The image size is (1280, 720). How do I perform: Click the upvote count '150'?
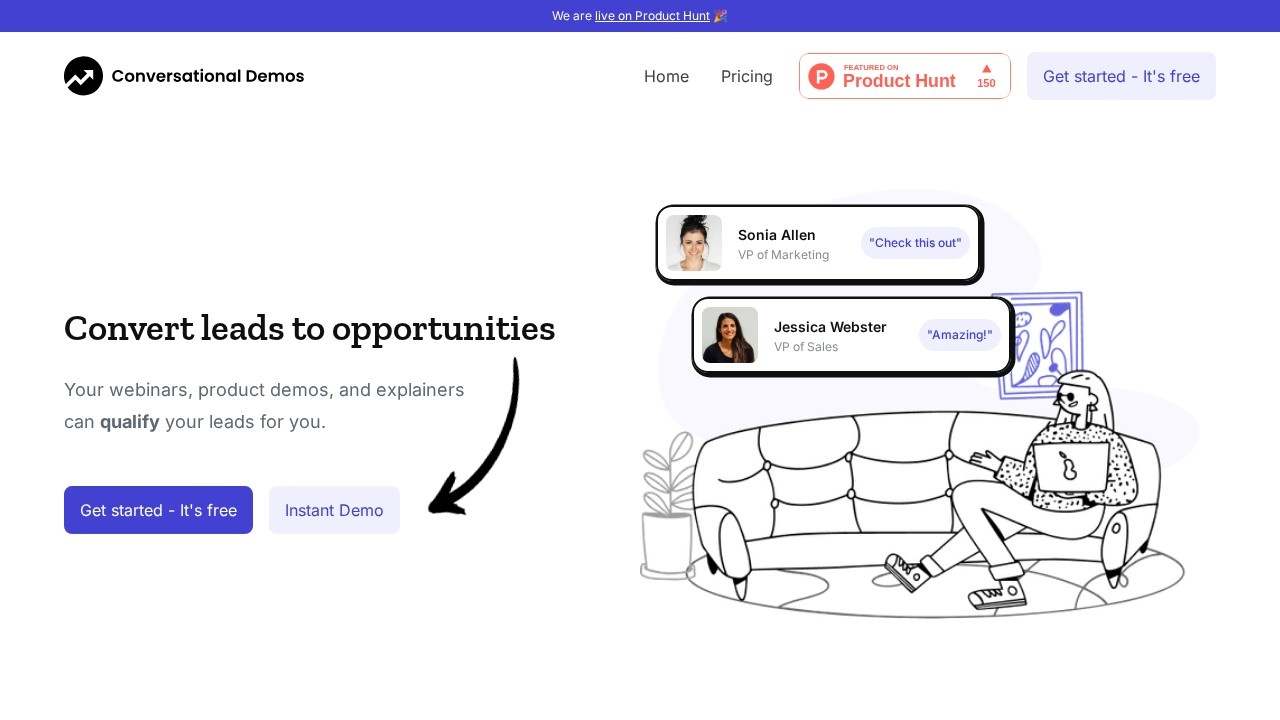[986, 83]
